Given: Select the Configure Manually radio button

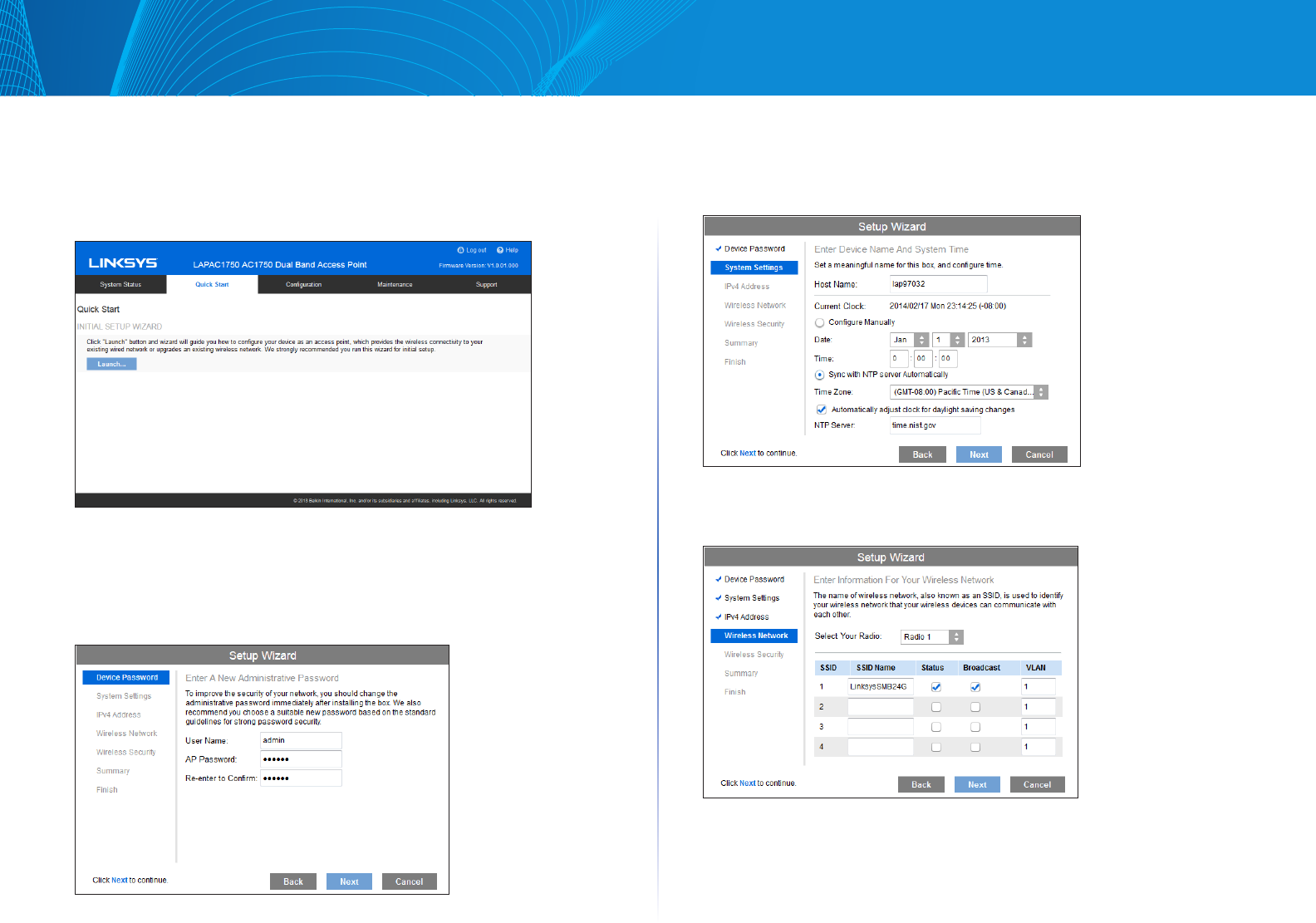Looking at the screenshot, I should [x=820, y=322].
